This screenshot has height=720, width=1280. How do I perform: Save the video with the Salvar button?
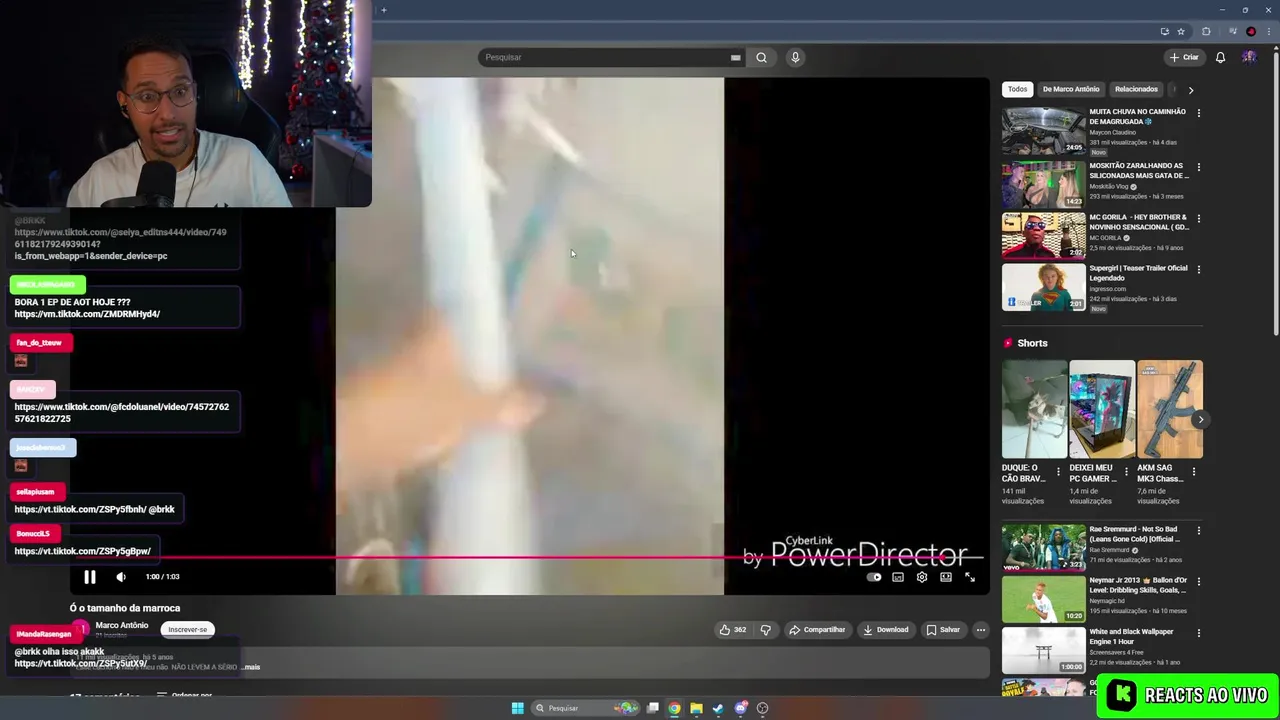[x=943, y=630]
